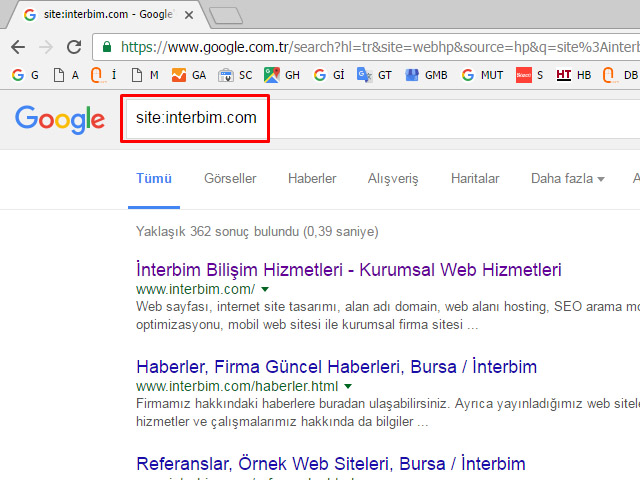Expand options arrow next to haberler.html URL
The image size is (640, 480).
point(348,386)
